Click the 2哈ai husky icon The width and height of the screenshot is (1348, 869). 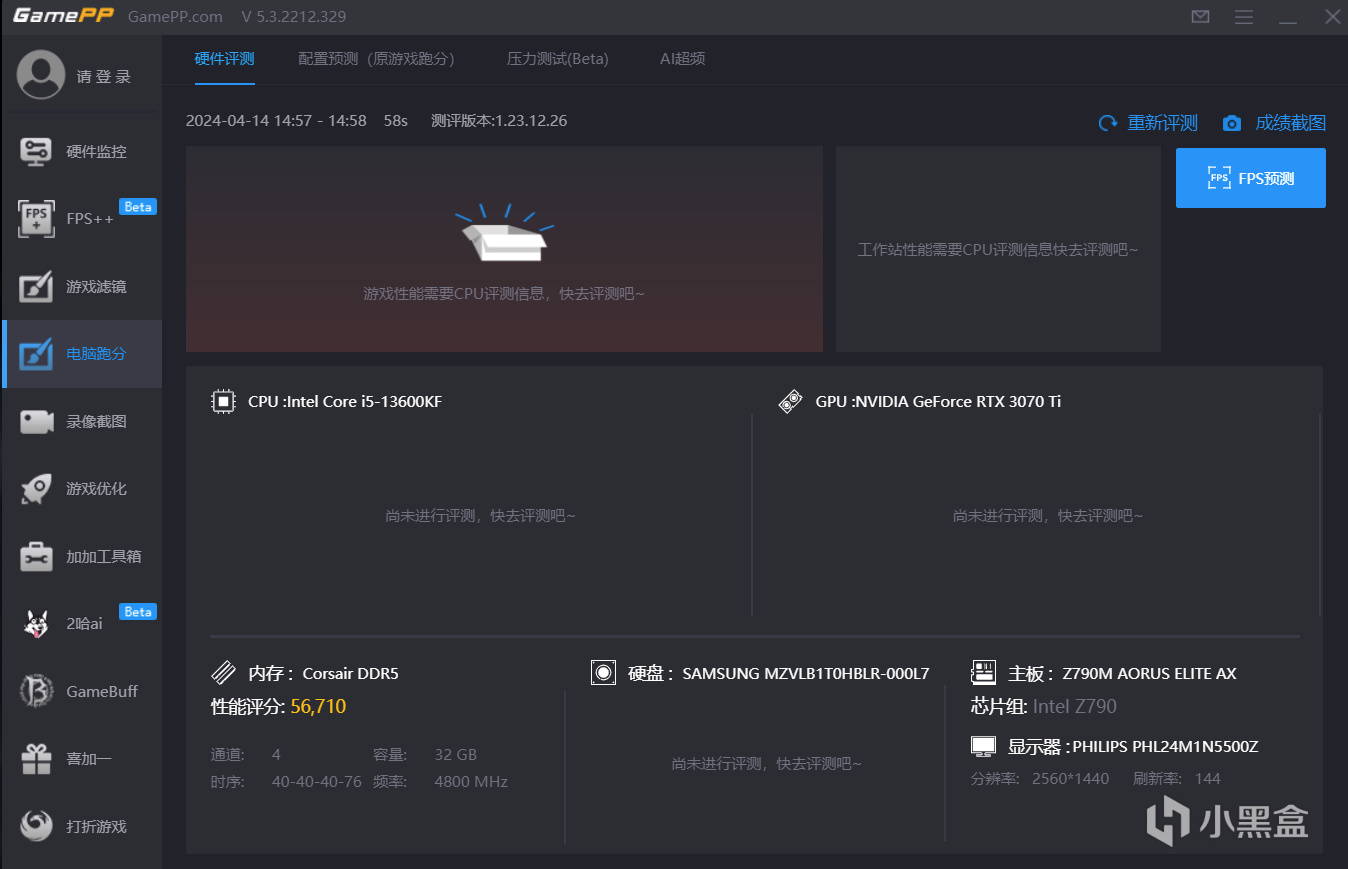pyautogui.click(x=37, y=624)
